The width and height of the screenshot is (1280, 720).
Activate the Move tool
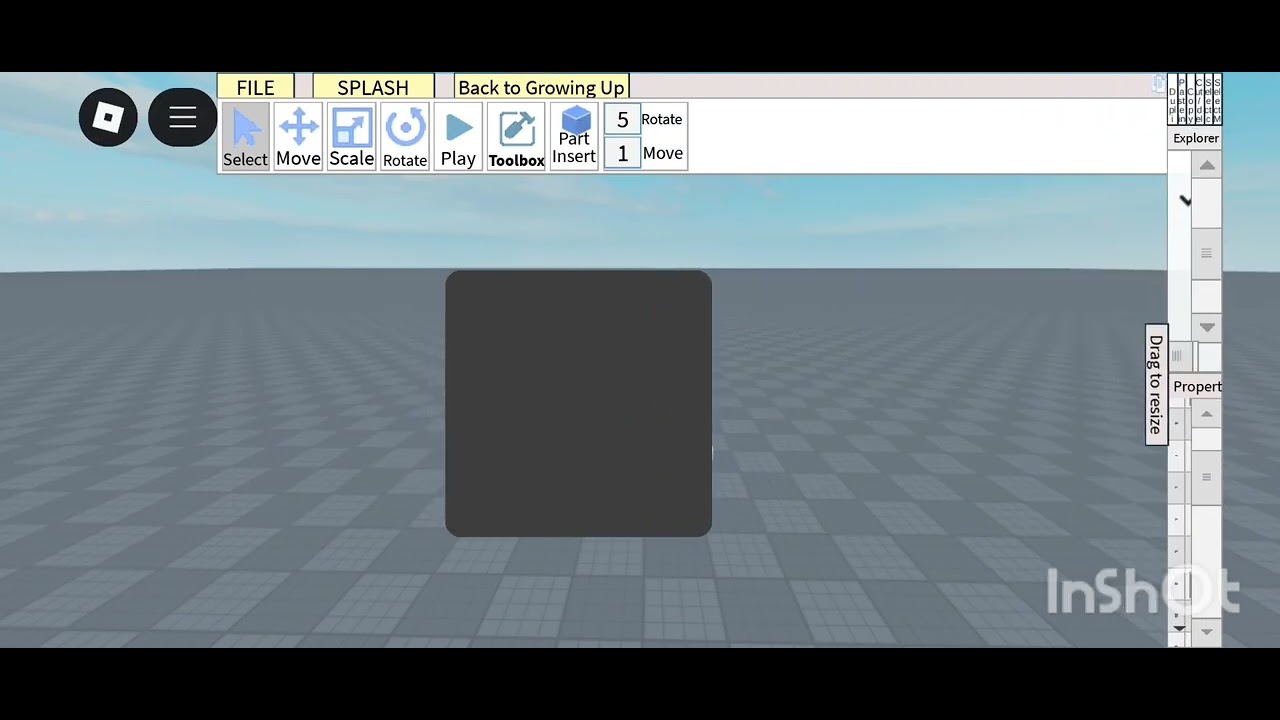click(298, 136)
